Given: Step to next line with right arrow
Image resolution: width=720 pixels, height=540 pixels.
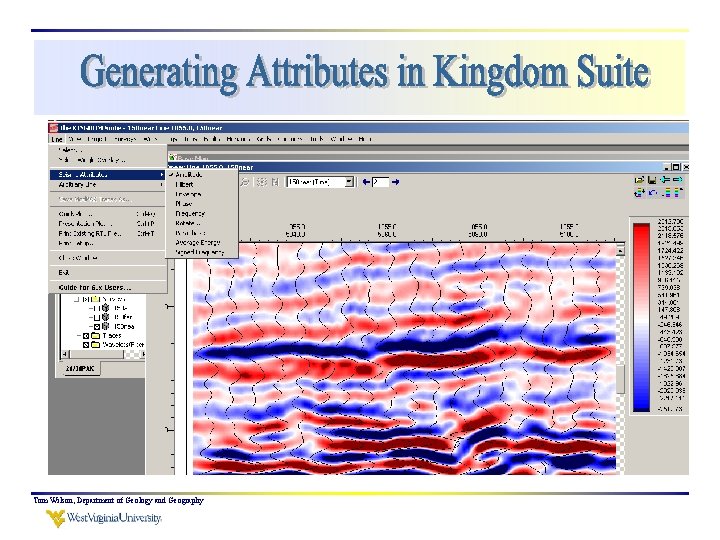Looking at the screenshot, I should tap(395, 182).
